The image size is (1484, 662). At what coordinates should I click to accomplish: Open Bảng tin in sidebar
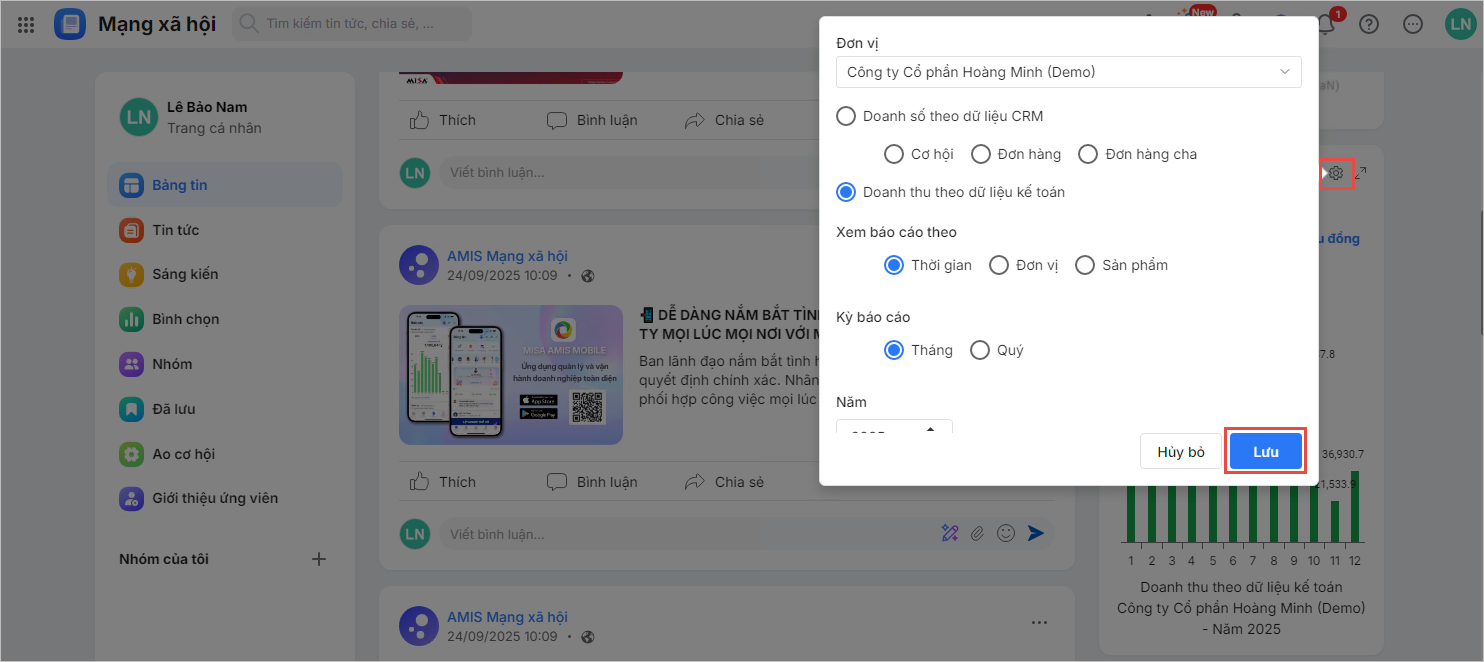[x=225, y=185]
